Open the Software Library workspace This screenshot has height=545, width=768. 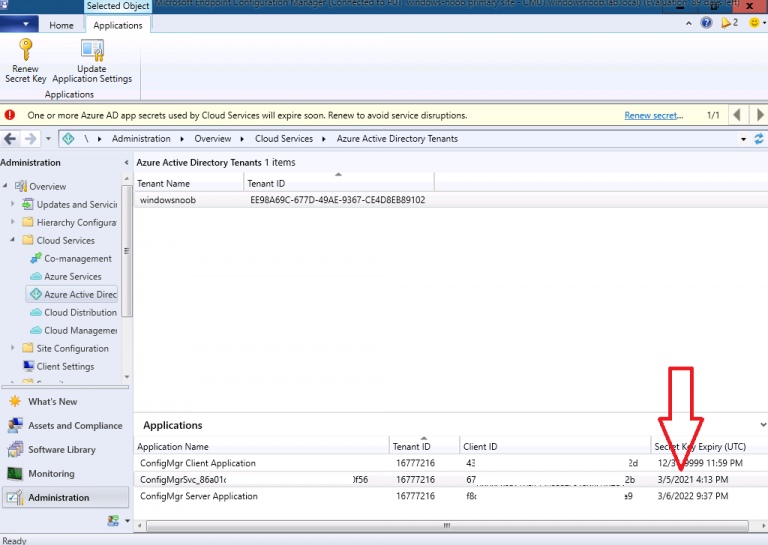click(x=61, y=450)
